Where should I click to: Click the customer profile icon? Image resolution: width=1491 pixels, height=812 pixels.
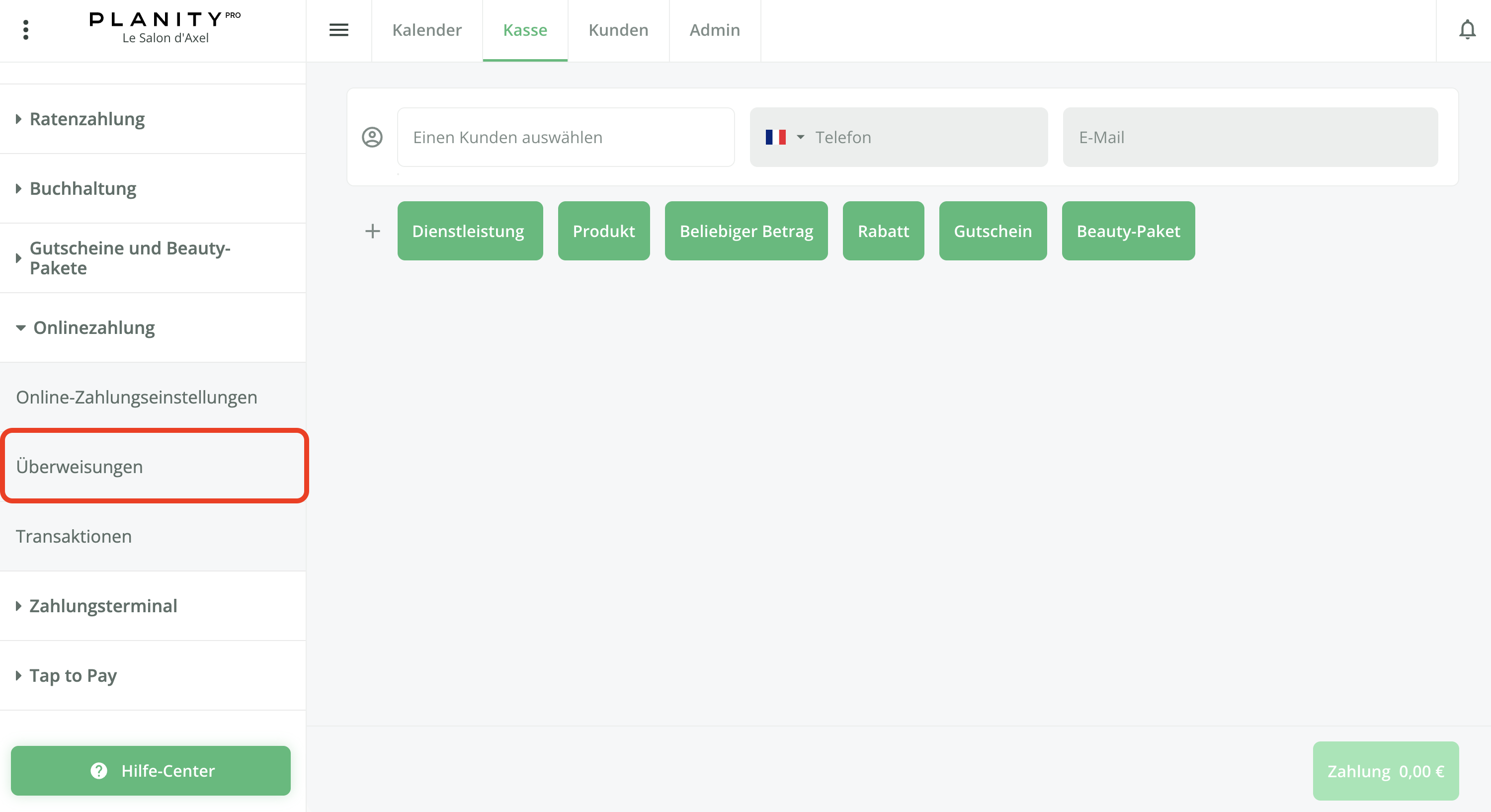(x=372, y=137)
